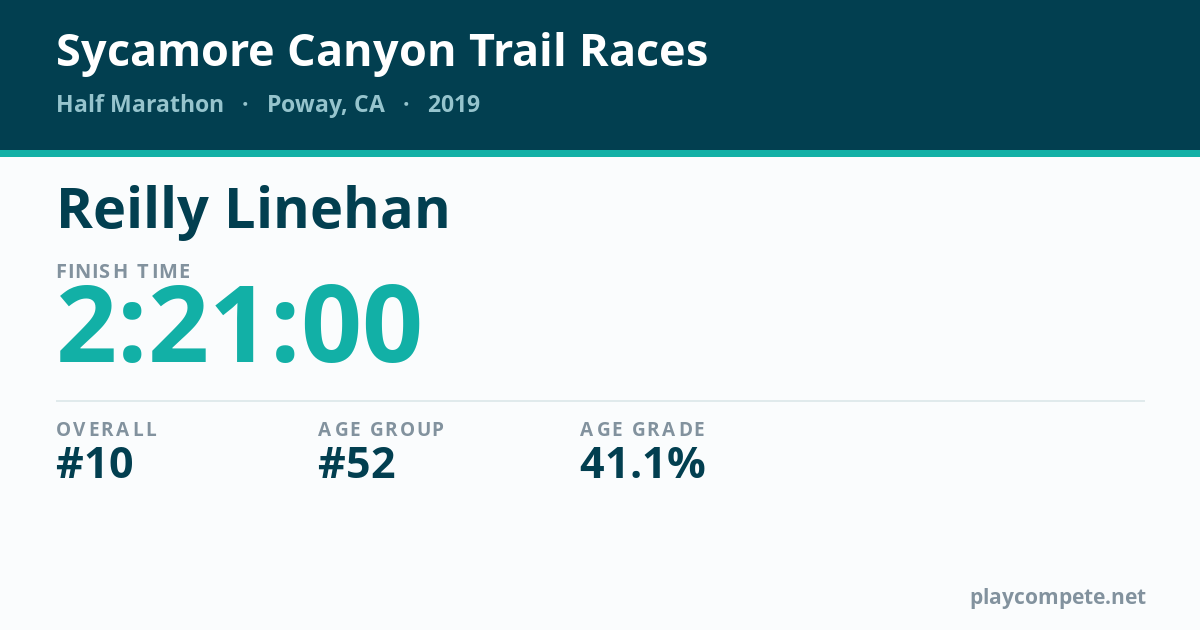This screenshot has width=1200, height=630.
Task: Select the Half Marathon race type text
Action: 140,104
